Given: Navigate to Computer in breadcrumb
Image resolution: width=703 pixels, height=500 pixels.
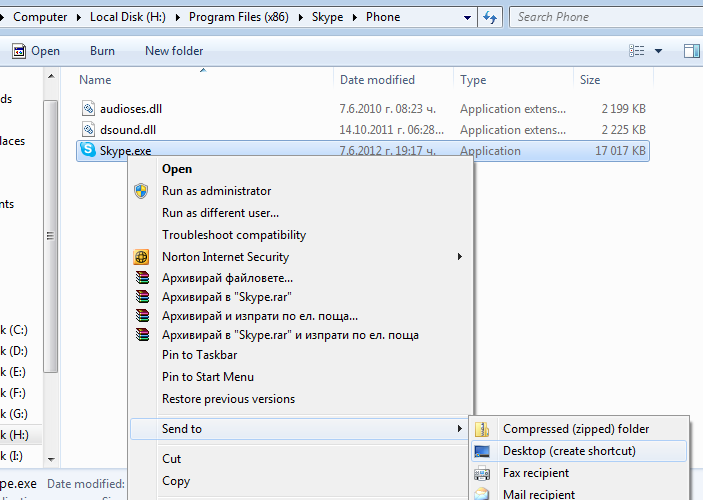Looking at the screenshot, I should pos(40,17).
